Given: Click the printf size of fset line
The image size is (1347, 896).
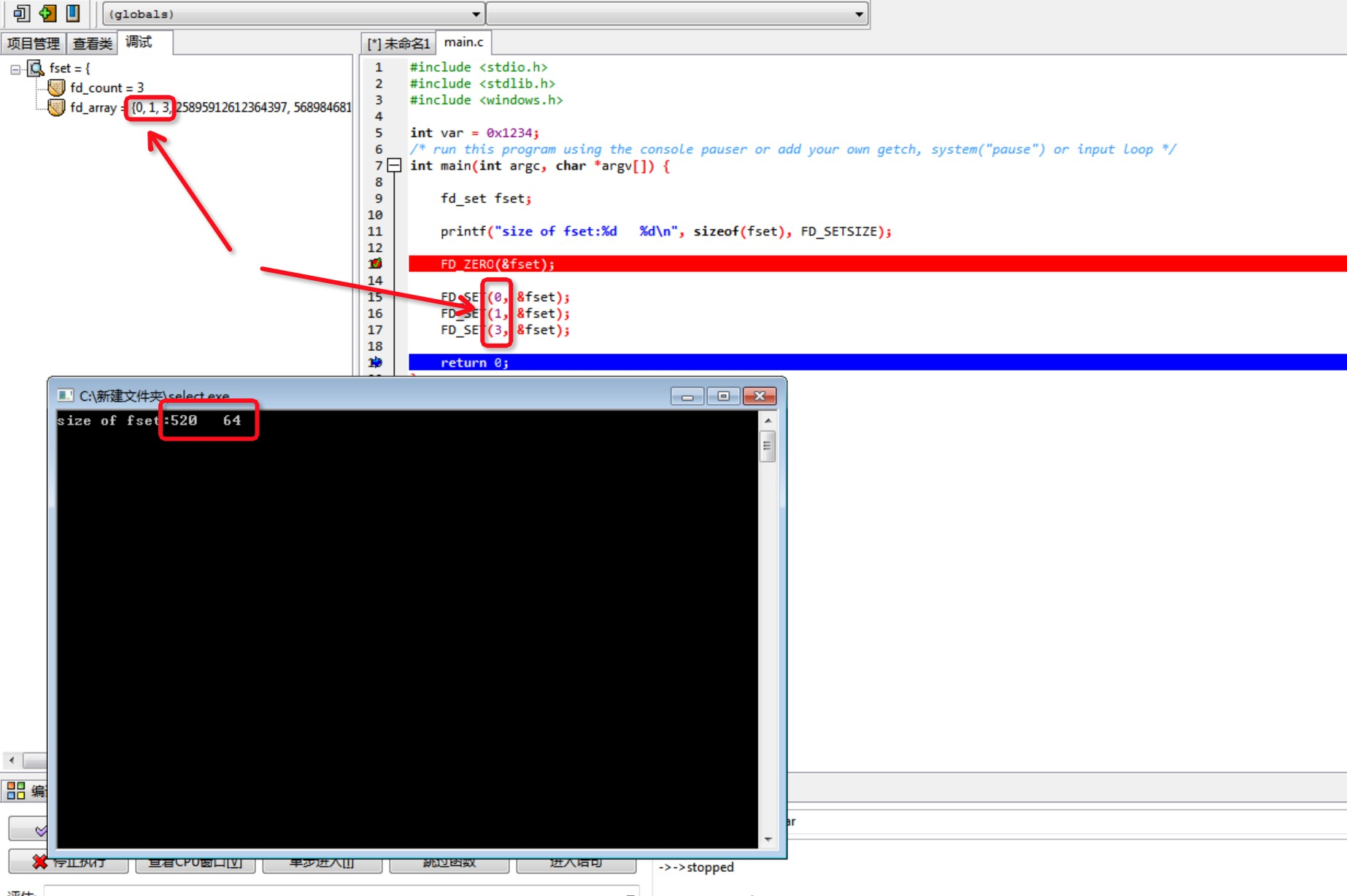Looking at the screenshot, I should (x=666, y=231).
